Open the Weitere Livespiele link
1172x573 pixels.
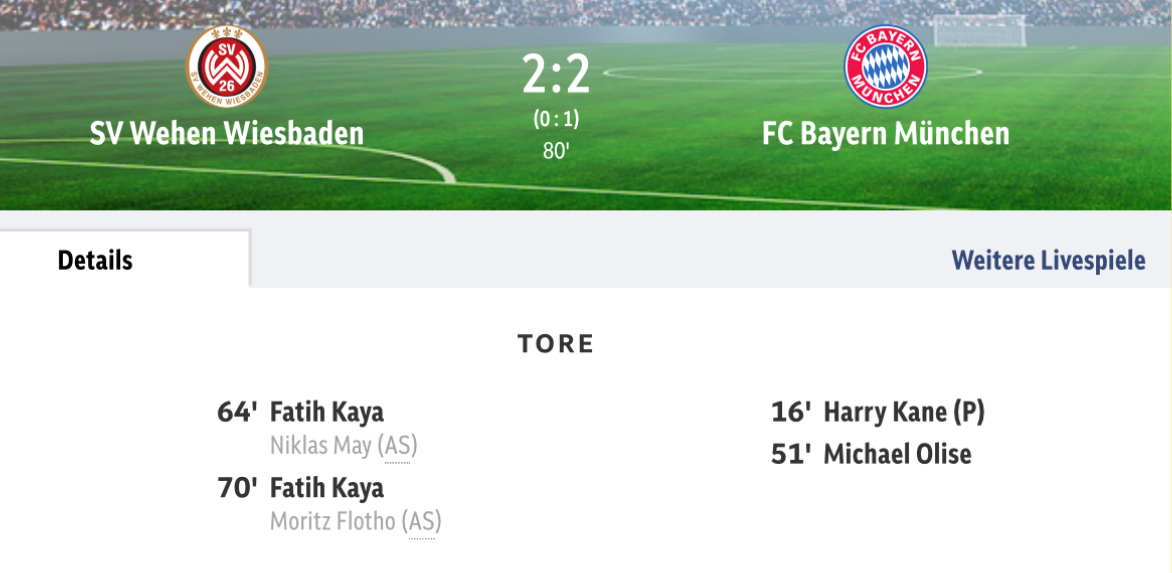(1048, 260)
